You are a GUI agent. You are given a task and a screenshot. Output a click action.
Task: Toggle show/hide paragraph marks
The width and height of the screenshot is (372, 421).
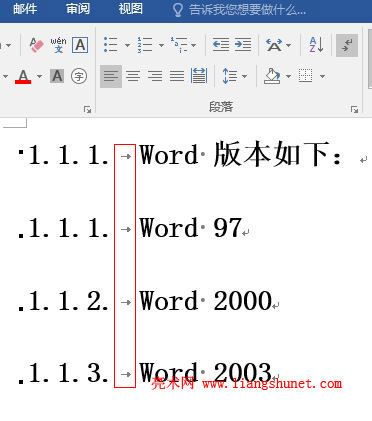point(347,45)
